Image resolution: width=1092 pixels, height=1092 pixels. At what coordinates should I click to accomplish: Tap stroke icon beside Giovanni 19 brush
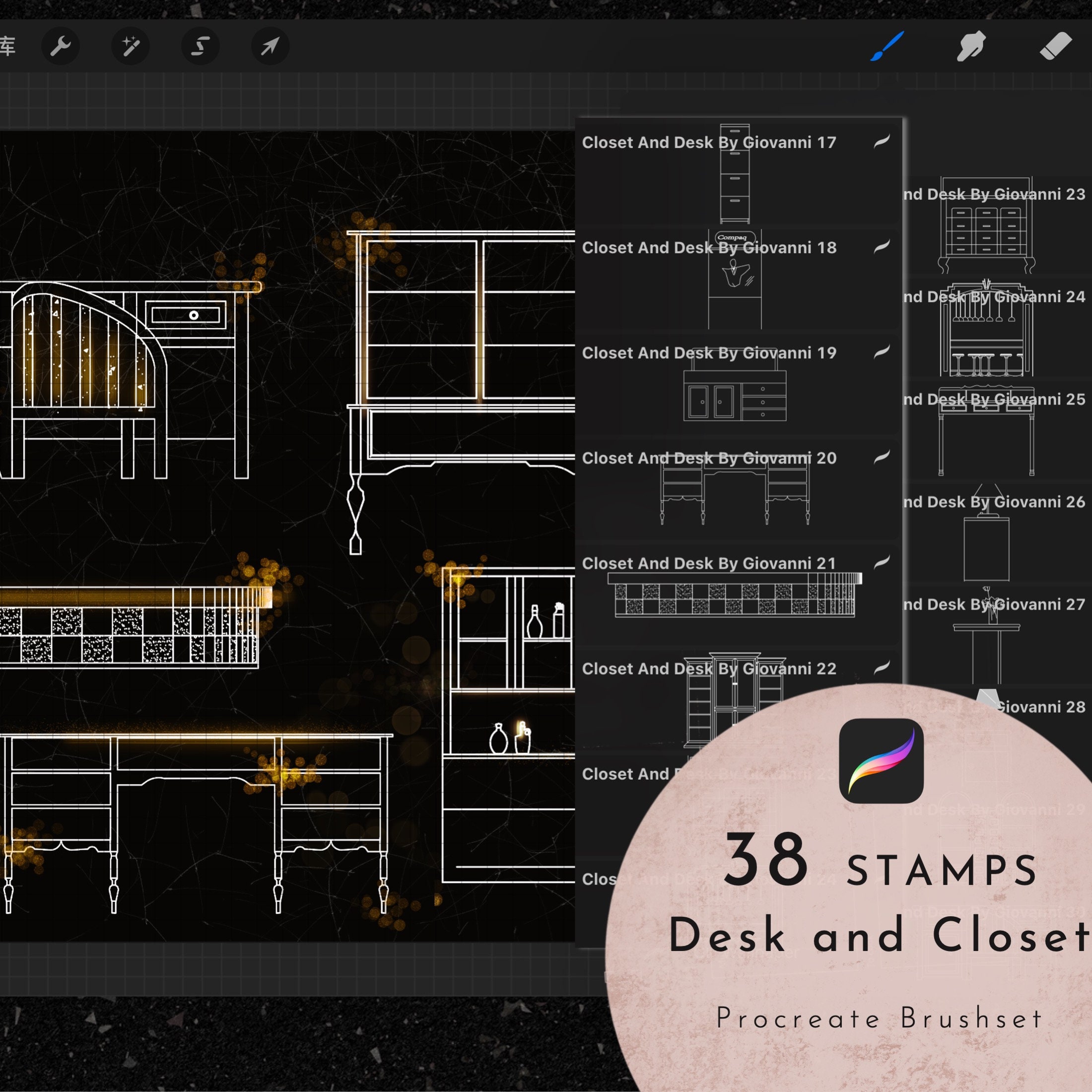(x=882, y=351)
